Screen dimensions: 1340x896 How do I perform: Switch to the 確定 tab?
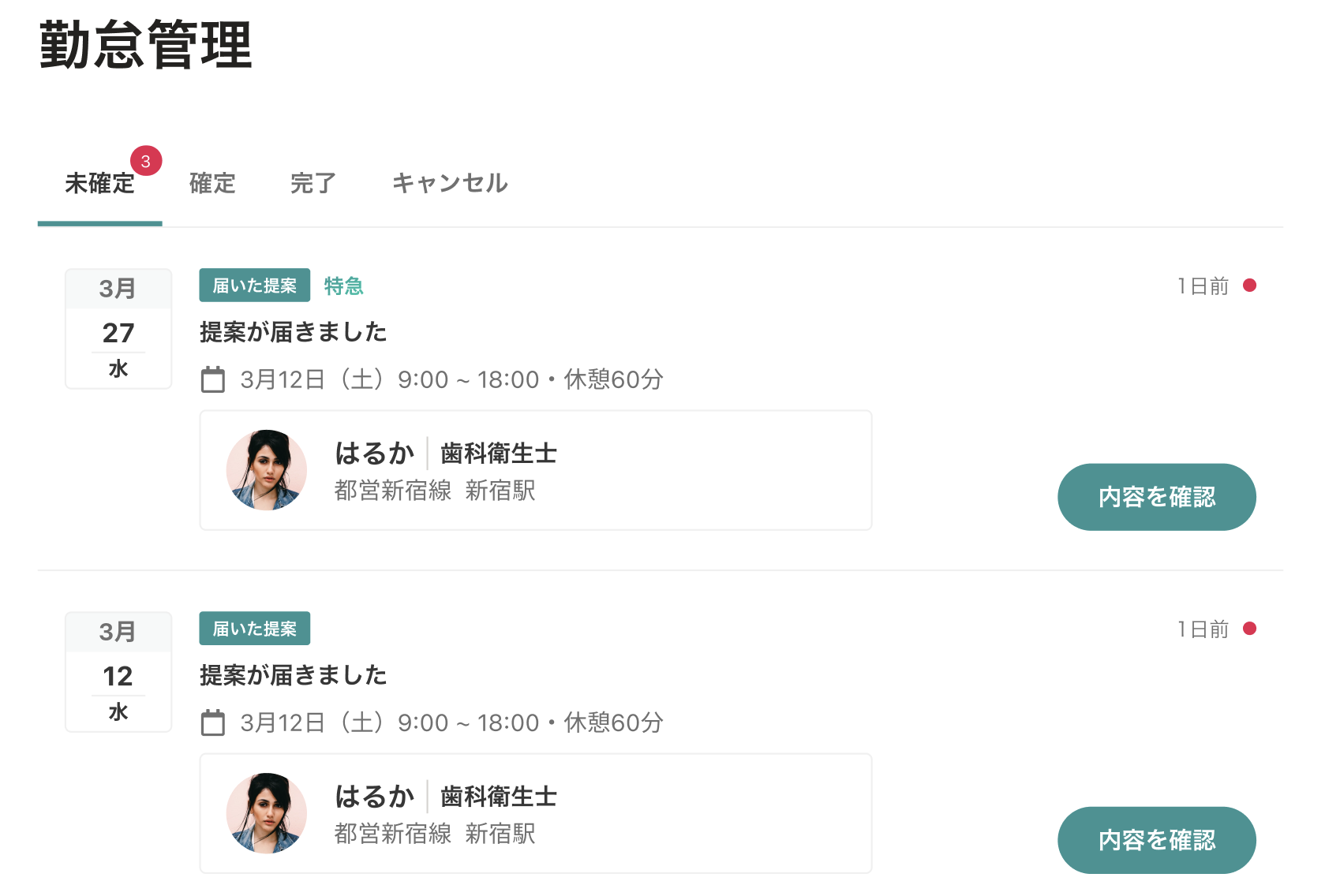pyautogui.click(x=212, y=184)
